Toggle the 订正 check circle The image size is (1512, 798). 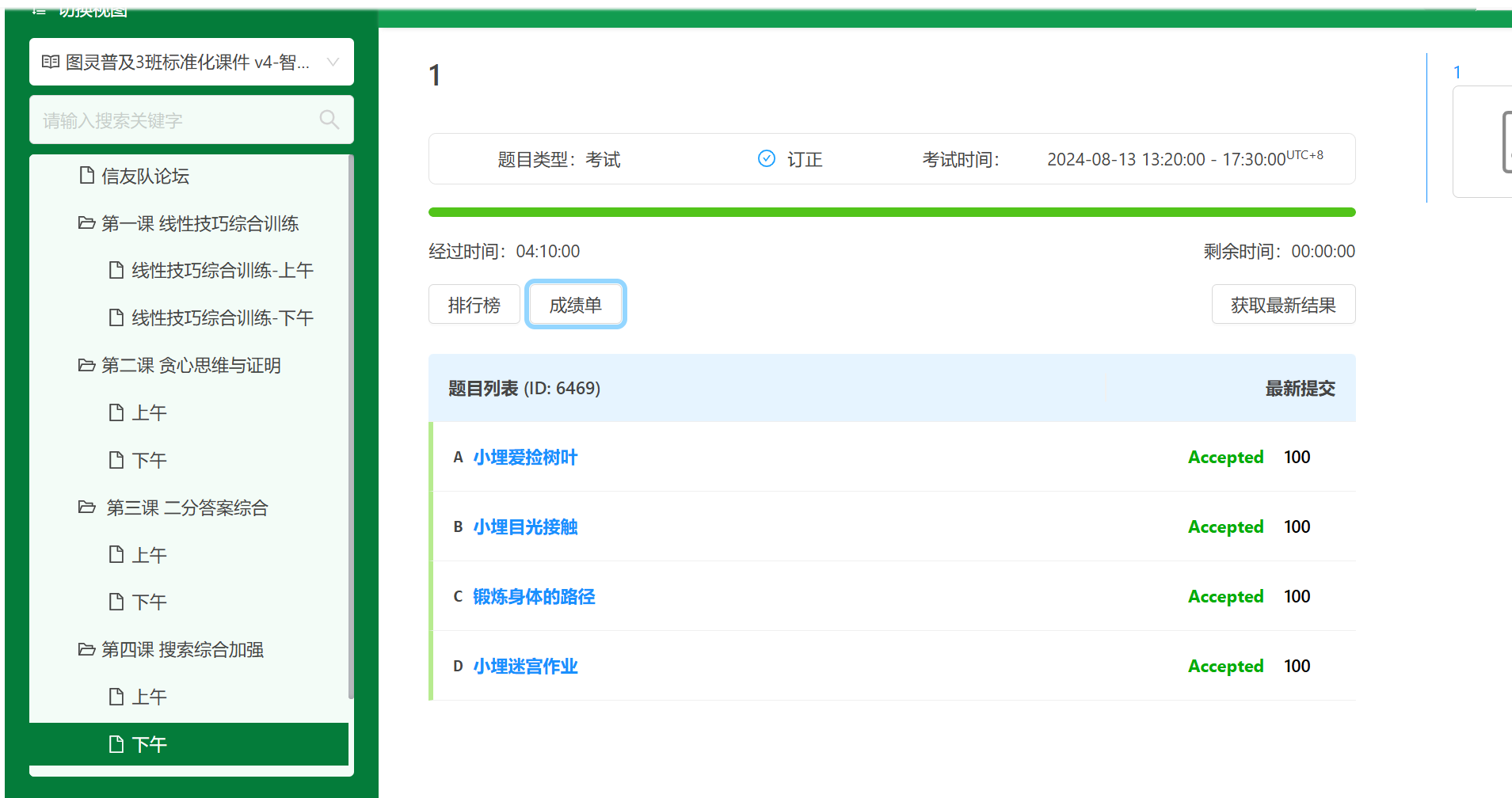pyautogui.click(x=766, y=159)
